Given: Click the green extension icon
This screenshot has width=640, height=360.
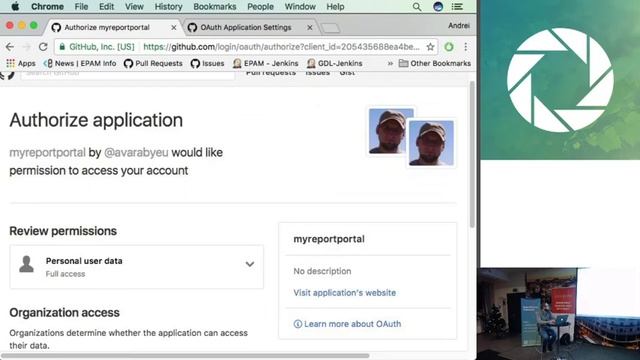Looking at the screenshot, I should [x=449, y=47].
